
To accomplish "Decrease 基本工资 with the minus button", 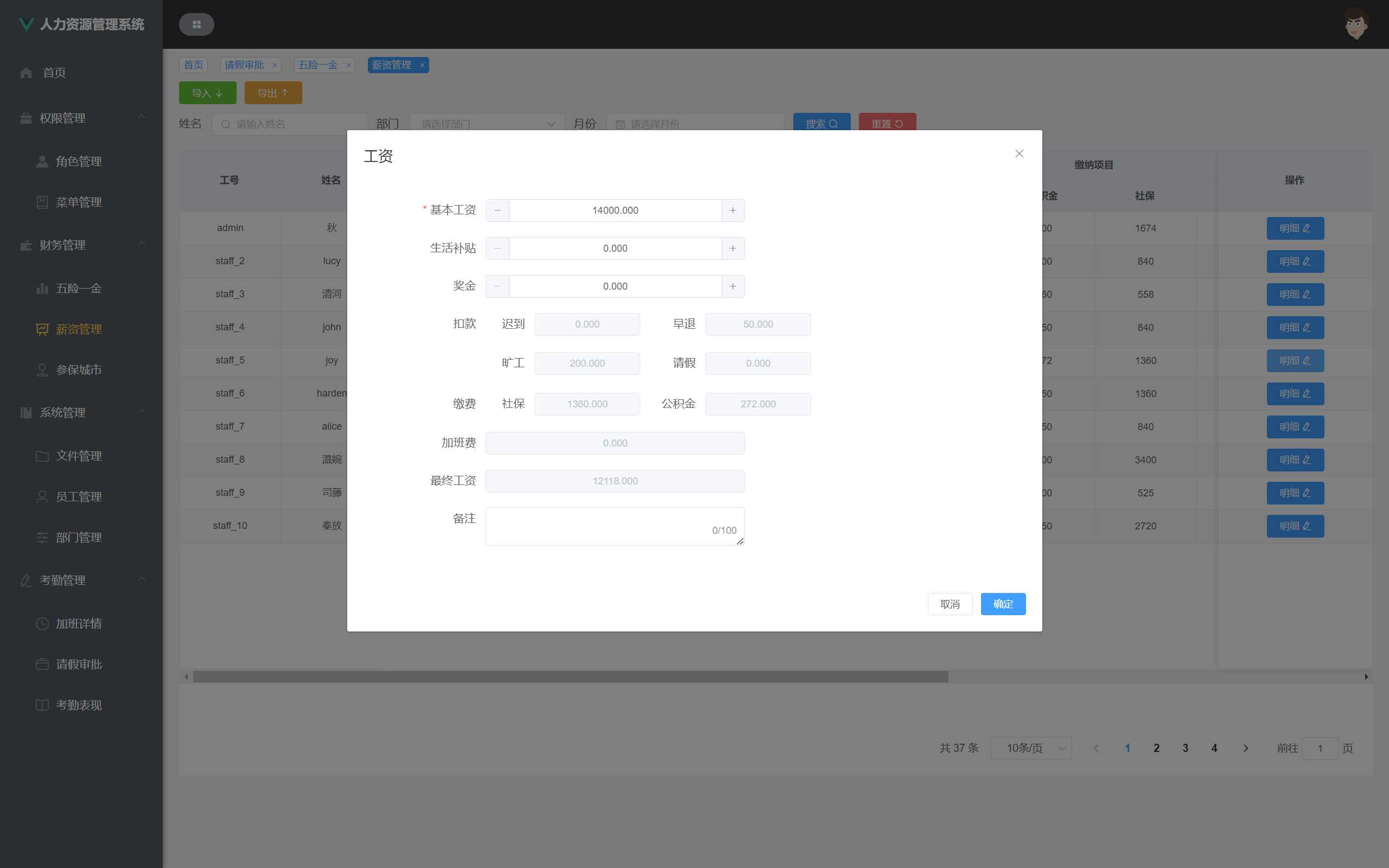I will click(497, 210).
